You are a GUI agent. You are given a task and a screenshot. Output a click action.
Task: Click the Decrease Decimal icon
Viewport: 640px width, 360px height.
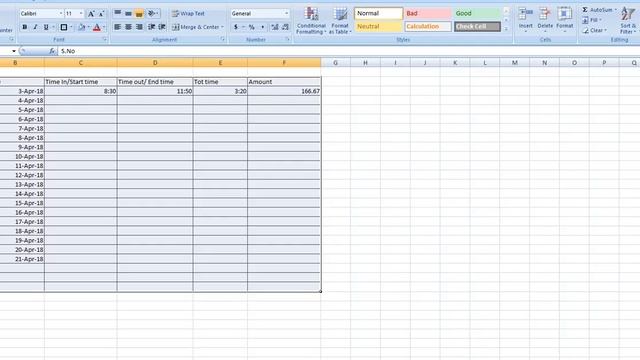(x=285, y=27)
